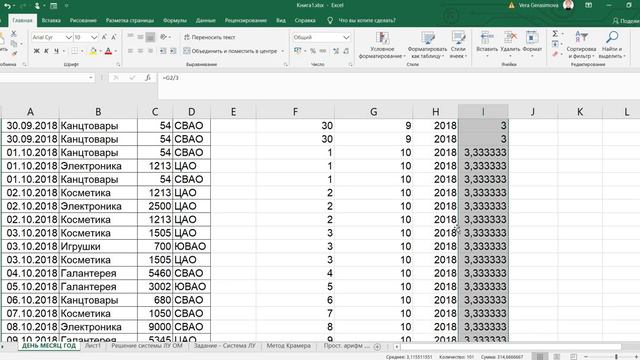Open 'Сортировка и фильтр' menu

(x=581, y=45)
